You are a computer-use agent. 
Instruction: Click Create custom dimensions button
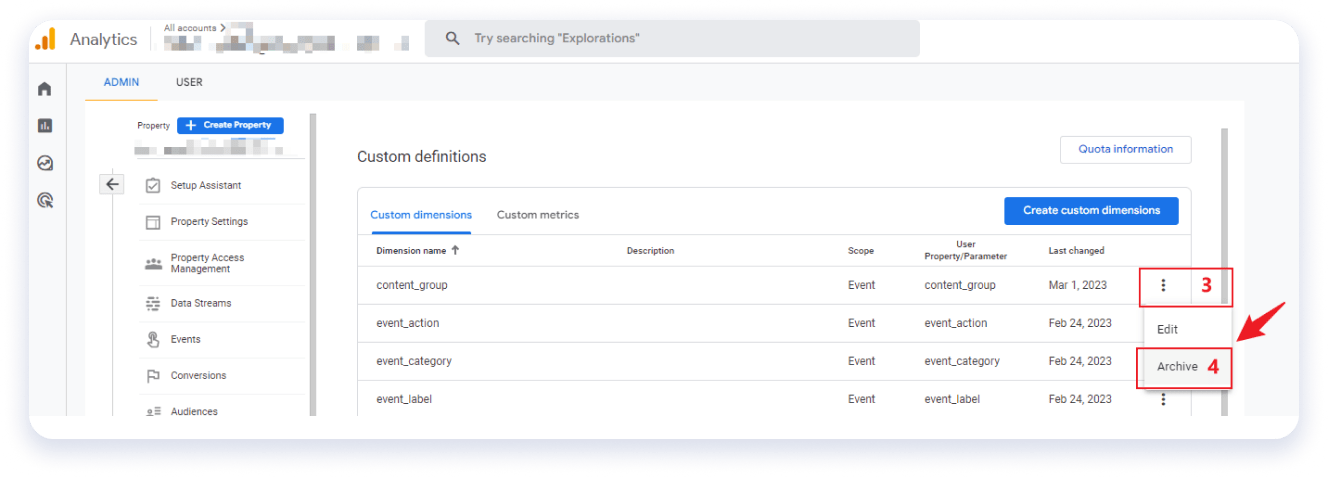(1091, 210)
